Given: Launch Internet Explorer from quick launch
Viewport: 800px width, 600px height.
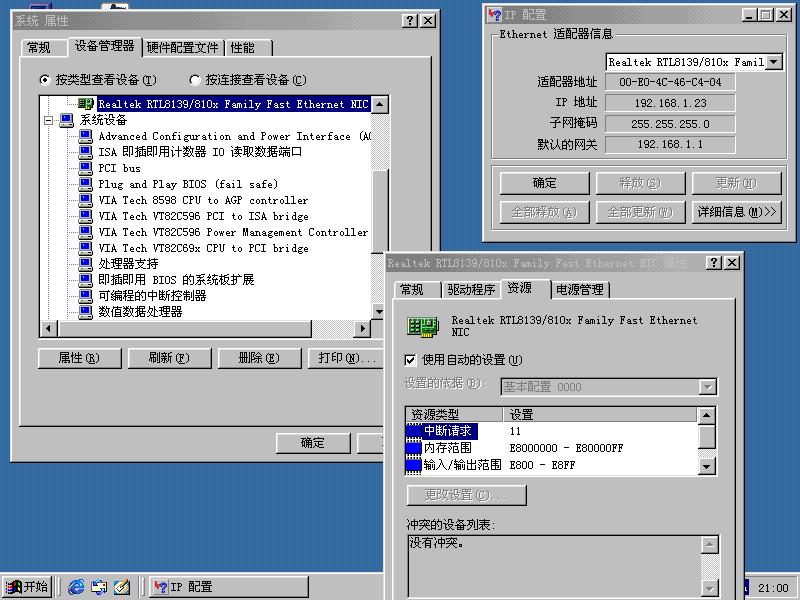Looking at the screenshot, I should 76,587.
